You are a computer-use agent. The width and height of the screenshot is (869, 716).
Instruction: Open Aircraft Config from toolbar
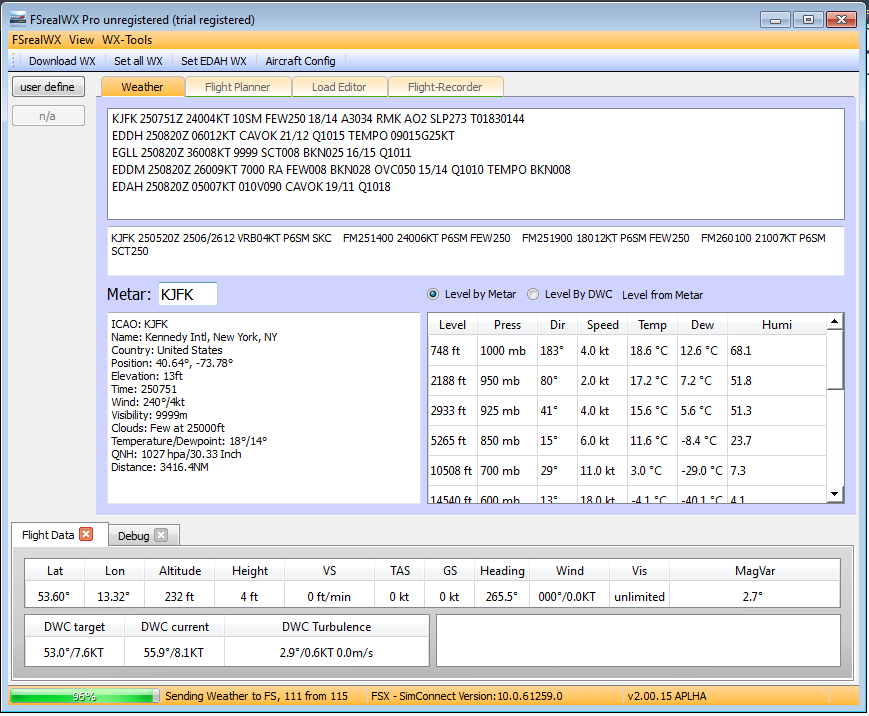(300, 61)
